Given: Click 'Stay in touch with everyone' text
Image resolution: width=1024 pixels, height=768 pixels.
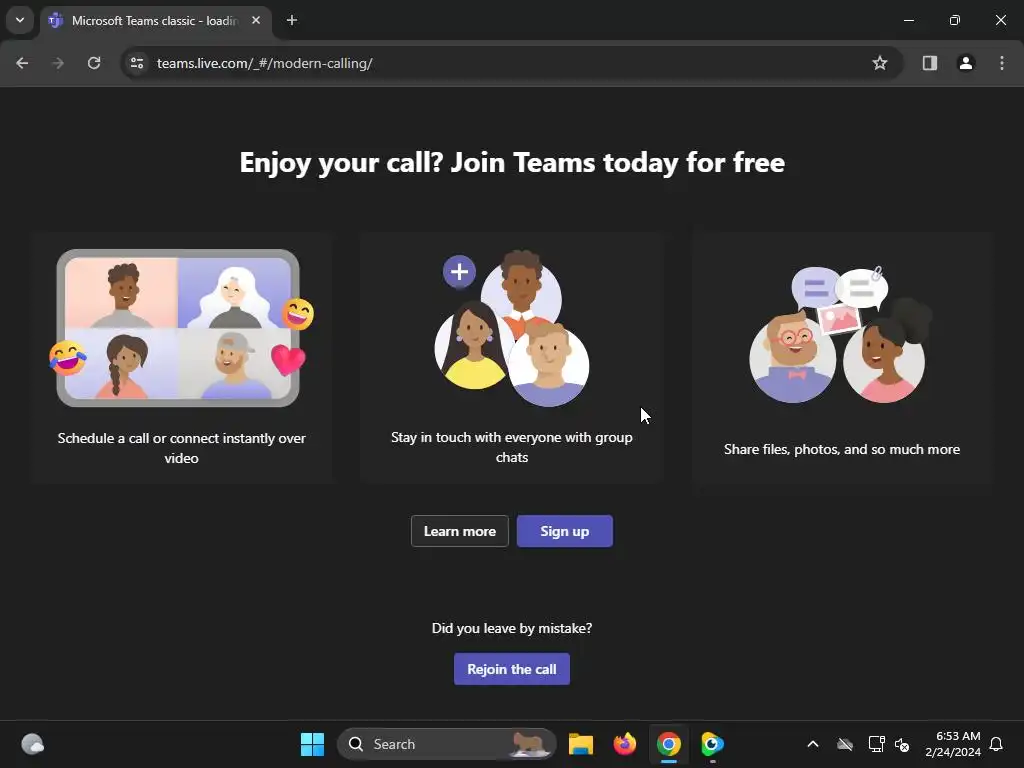Looking at the screenshot, I should coord(511,447).
